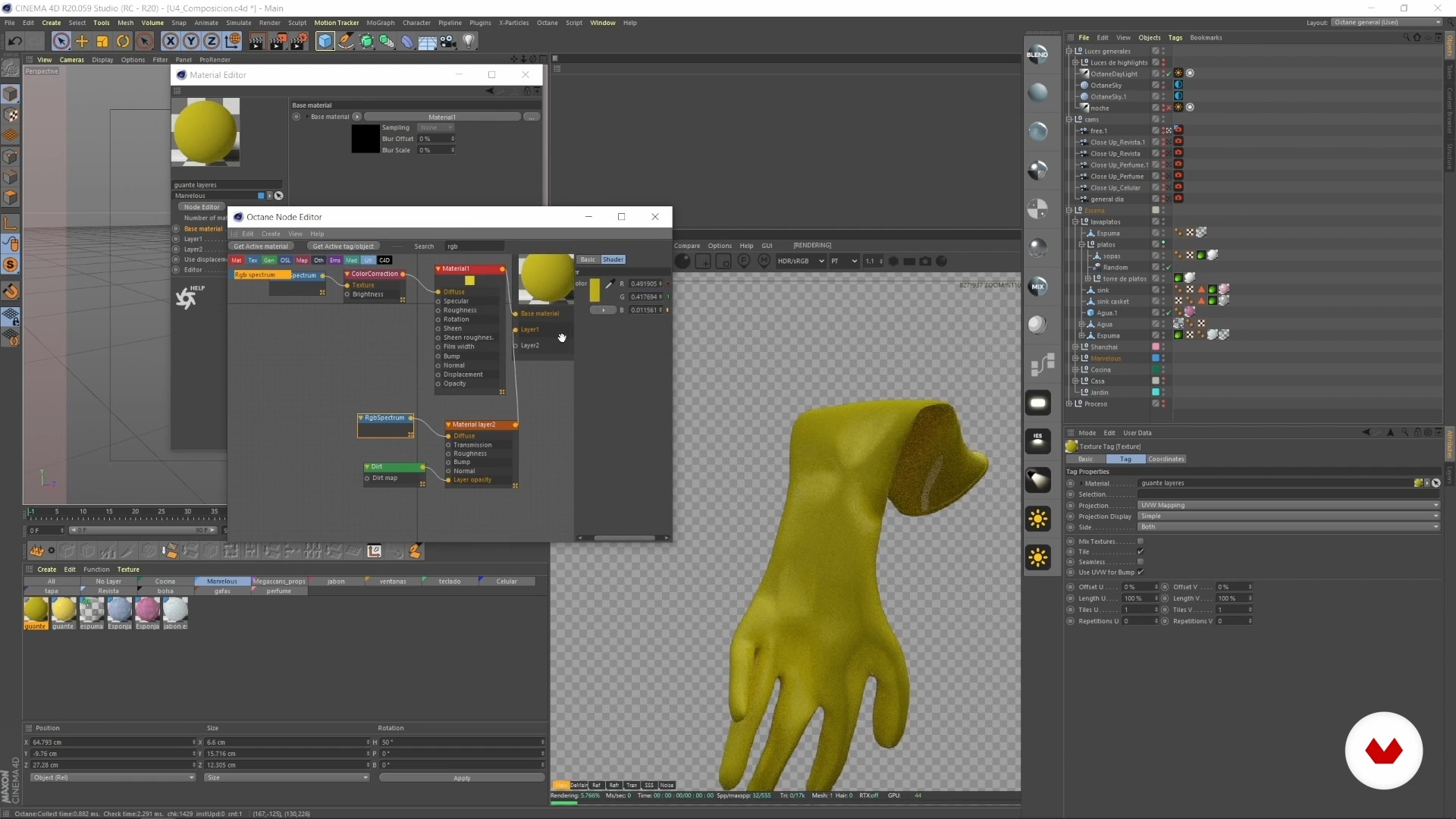
Task: Click the Light bulb icon
Action: pos(469,42)
